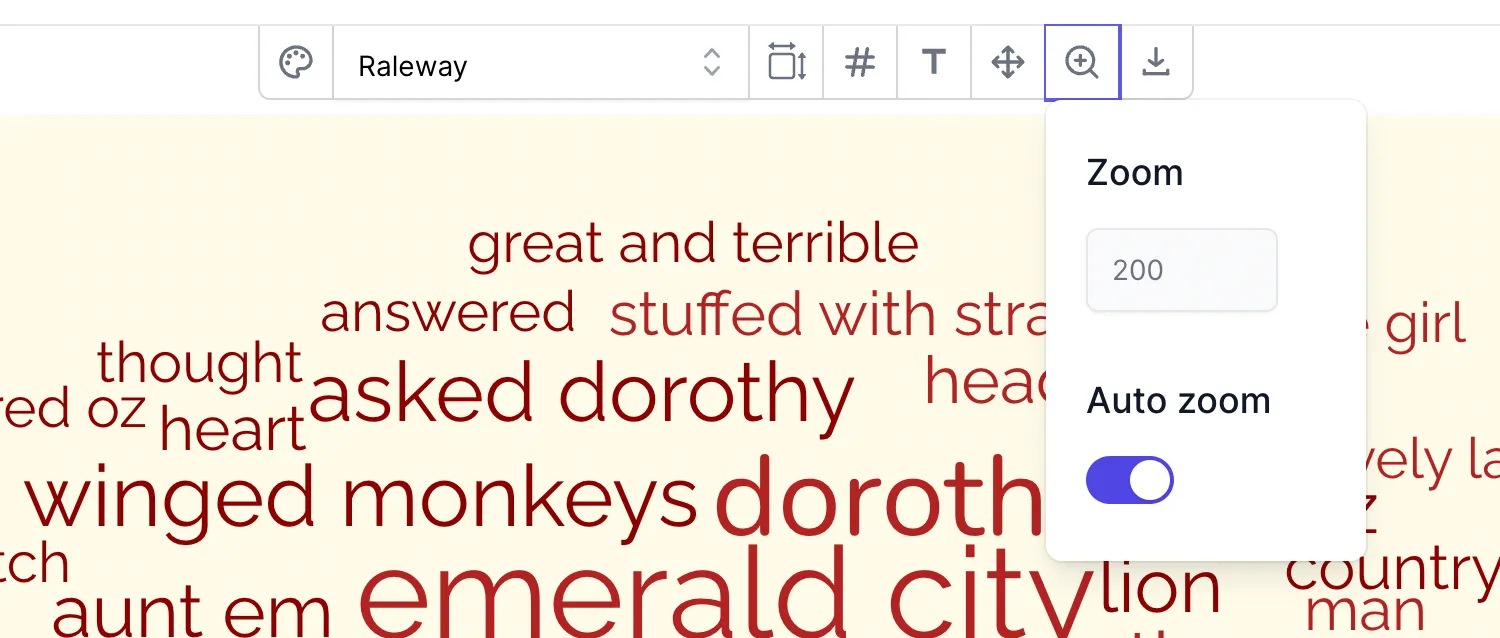Viewport: 1500px width, 638px height.
Task: Select the word 'thought'
Action: point(199,366)
